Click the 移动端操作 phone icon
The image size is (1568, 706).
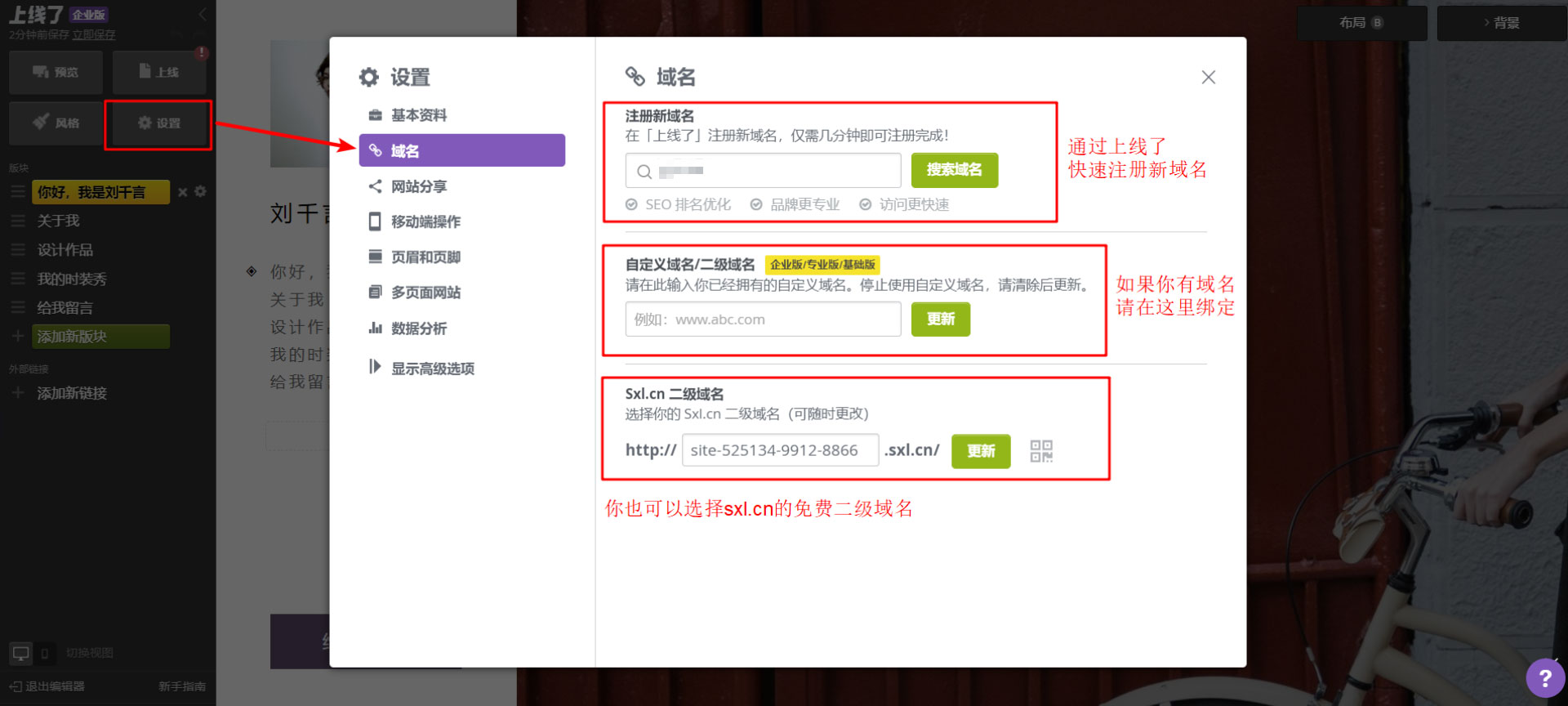click(375, 221)
